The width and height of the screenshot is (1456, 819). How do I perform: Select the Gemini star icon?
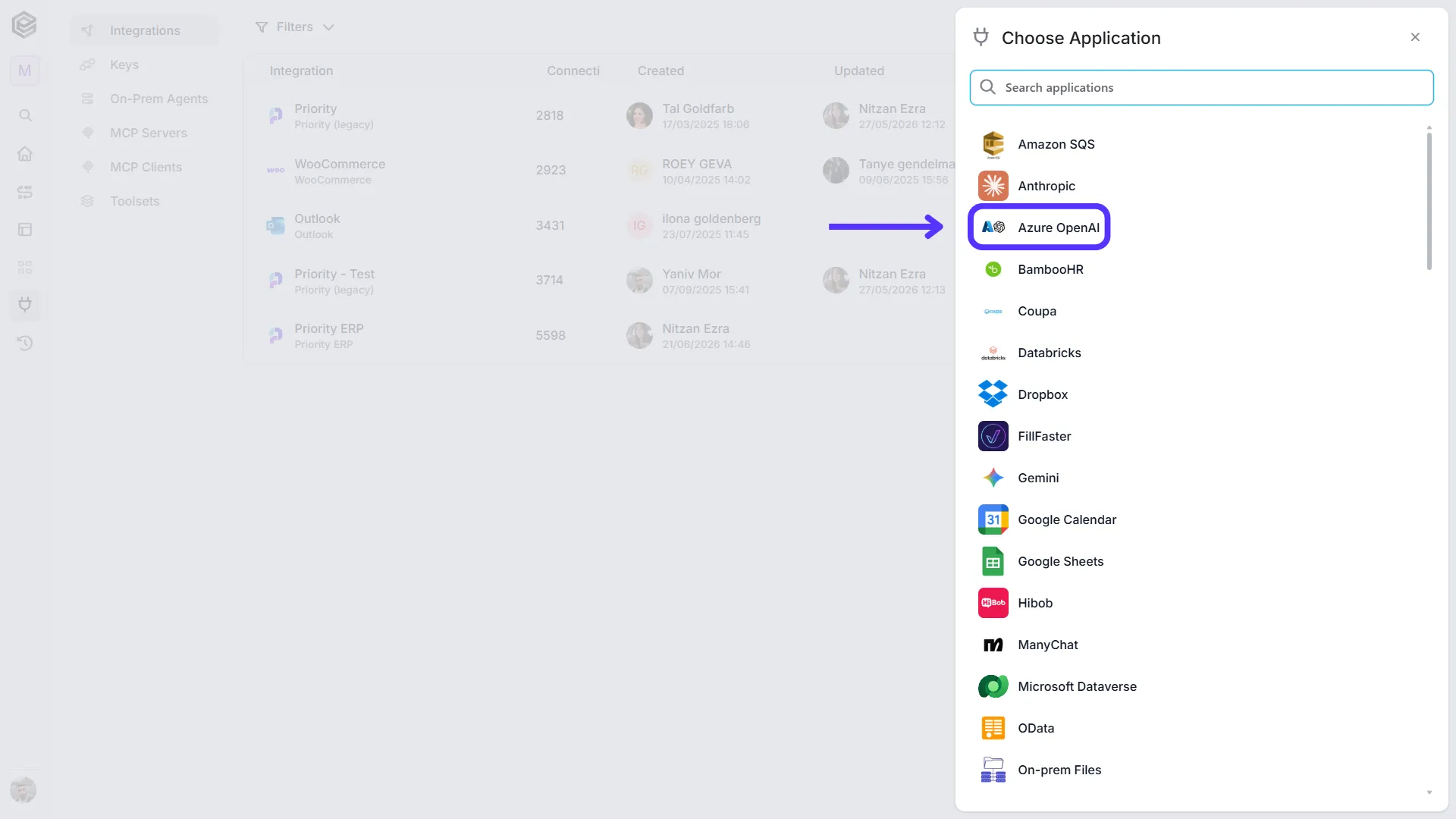[x=993, y=478]
